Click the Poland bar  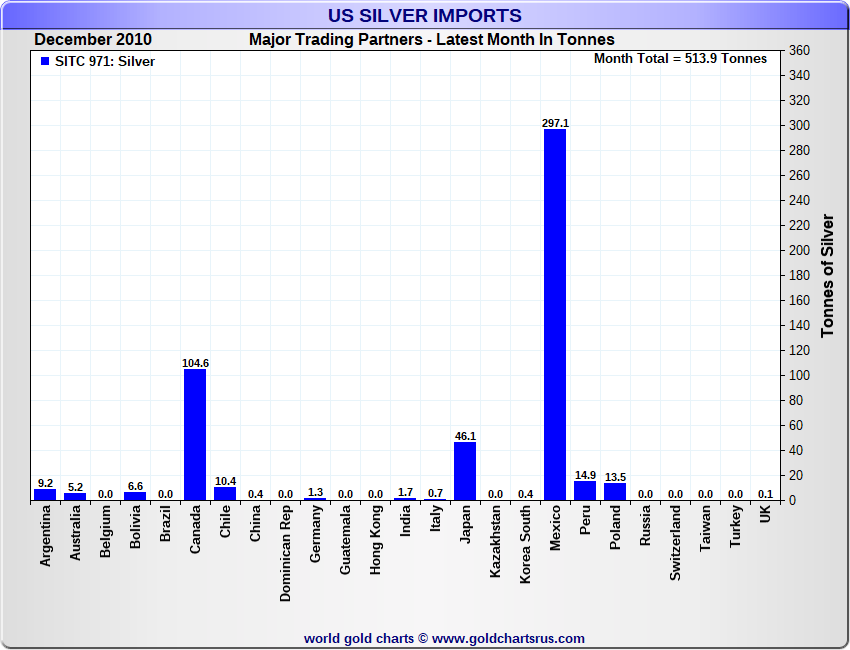coord(615,491)
